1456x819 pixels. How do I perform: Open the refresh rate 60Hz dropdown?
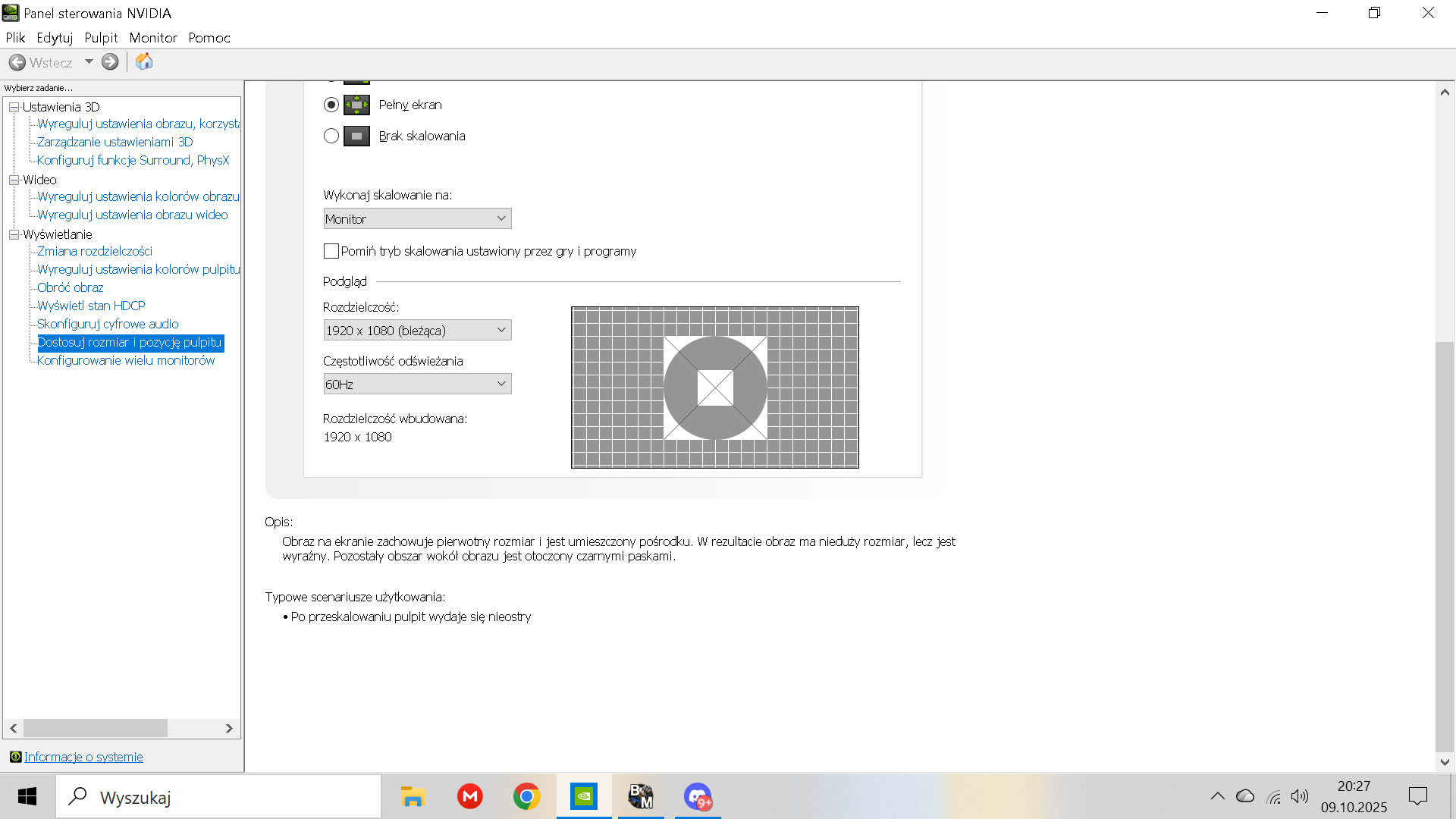pyautogui.click(x=417, y=384)
